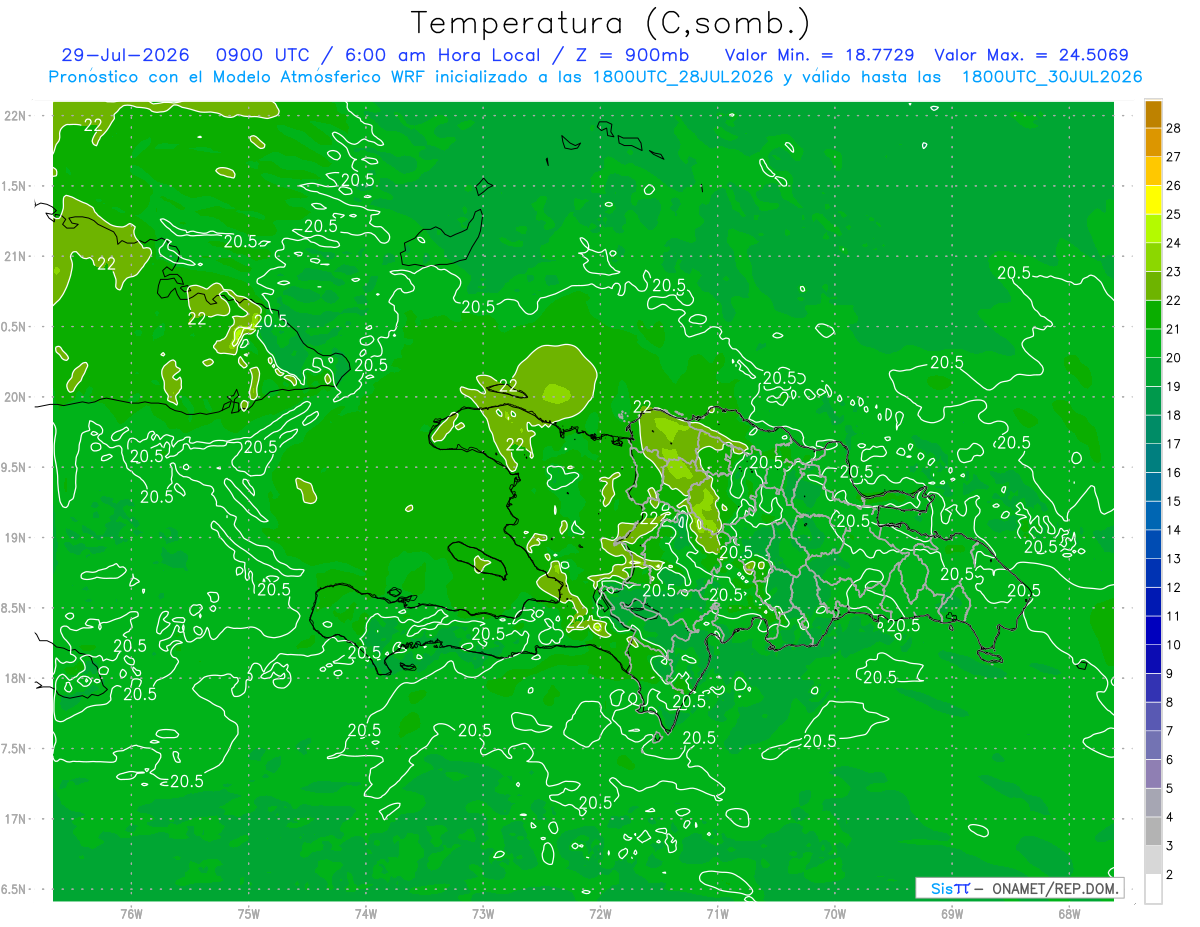Click the '74W' longitude axis label
The width and height of the screenshot is (1200, 927).
point(366,913)
